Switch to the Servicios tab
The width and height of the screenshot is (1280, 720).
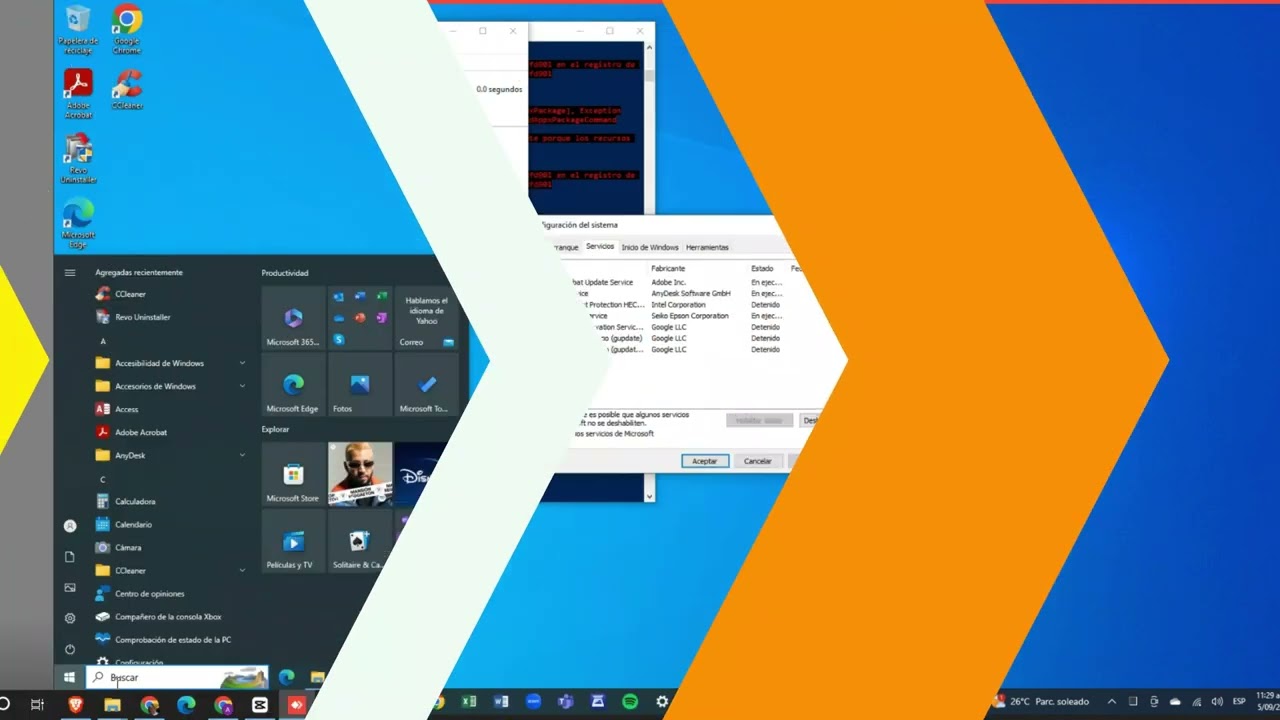point(600,246)
